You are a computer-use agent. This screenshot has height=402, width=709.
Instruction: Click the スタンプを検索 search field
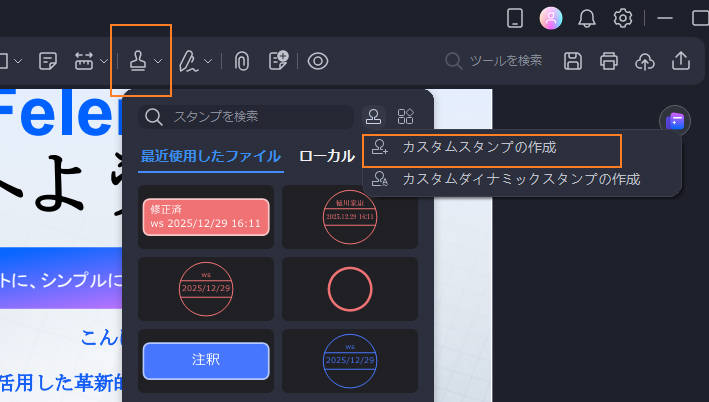pos(246,117)
